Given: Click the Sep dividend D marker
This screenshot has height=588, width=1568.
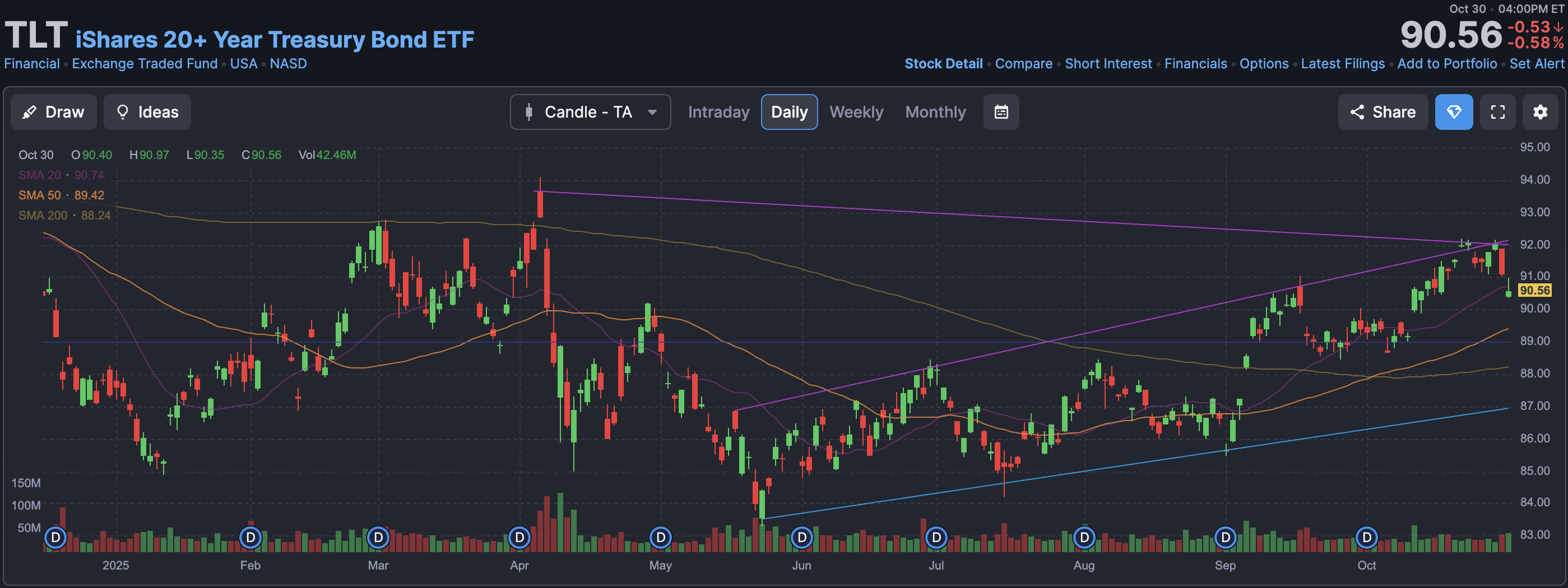Looking at the screenshot, I should point(1225,538).
